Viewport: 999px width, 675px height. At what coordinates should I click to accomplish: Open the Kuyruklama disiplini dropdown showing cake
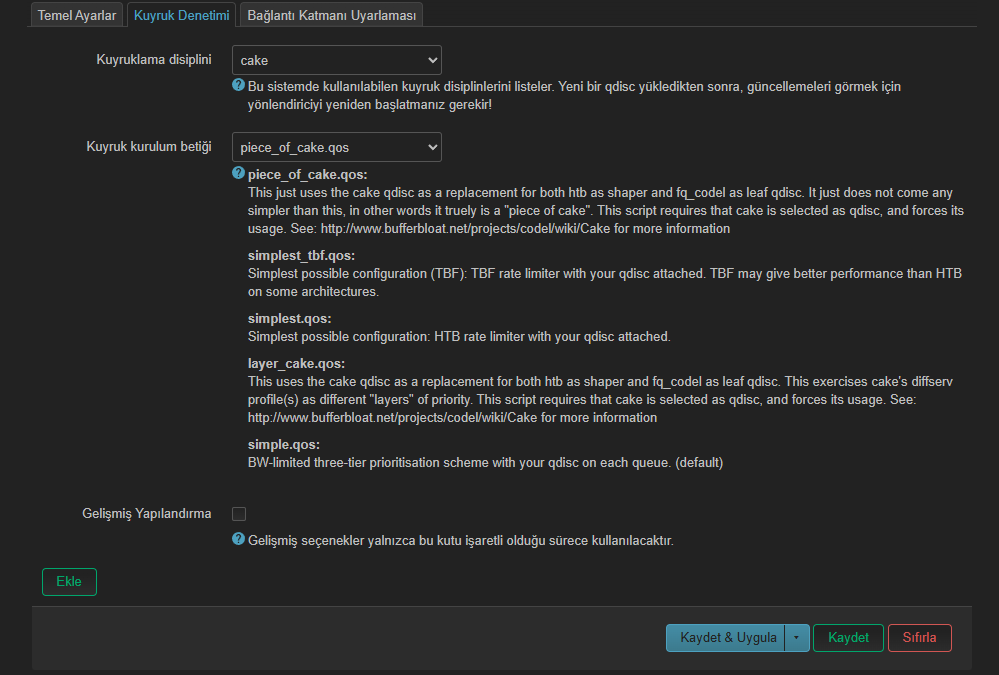click(336, 61)
